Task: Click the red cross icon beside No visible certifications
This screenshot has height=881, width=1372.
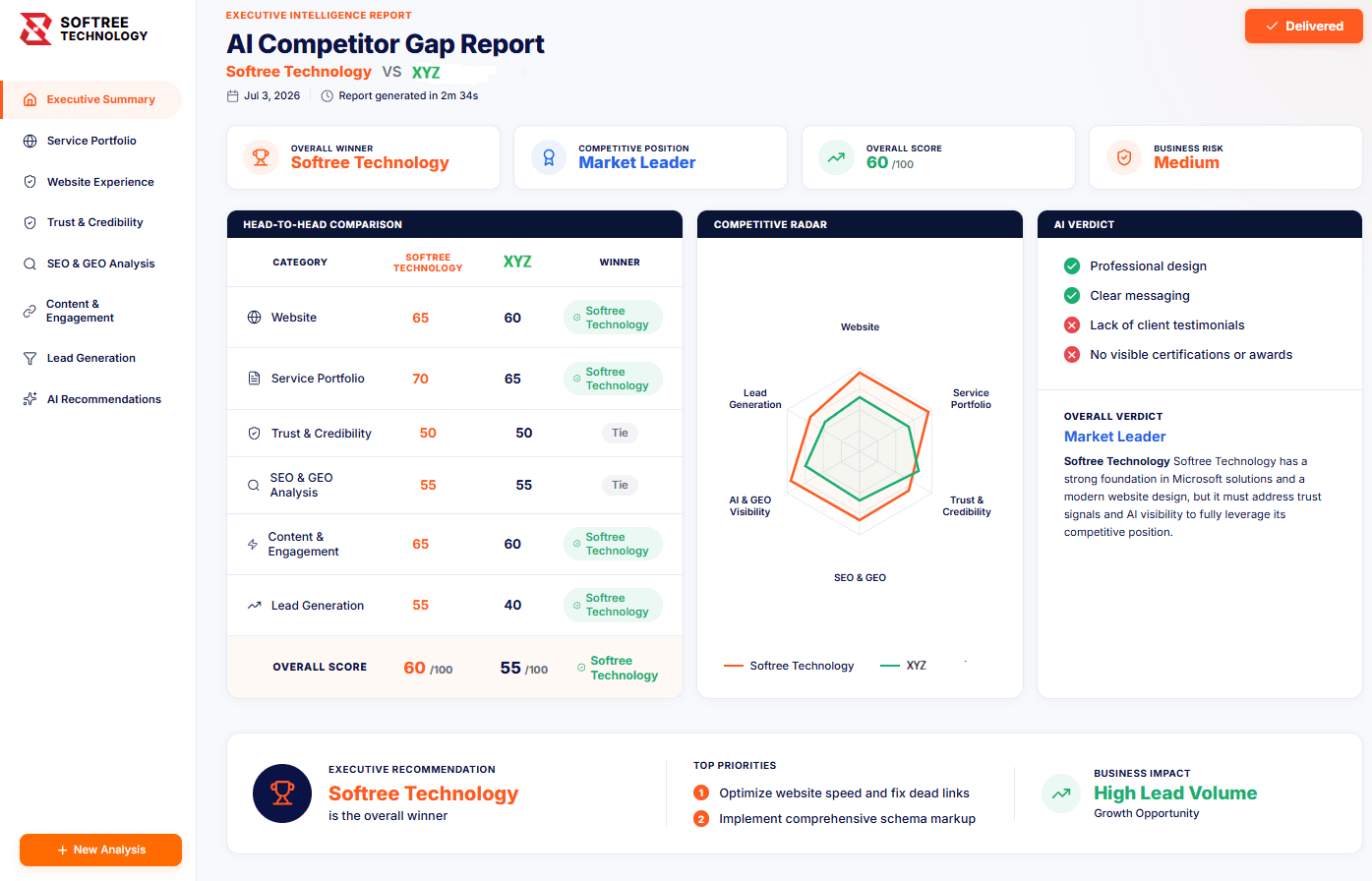Action: tap(1072, 354)
